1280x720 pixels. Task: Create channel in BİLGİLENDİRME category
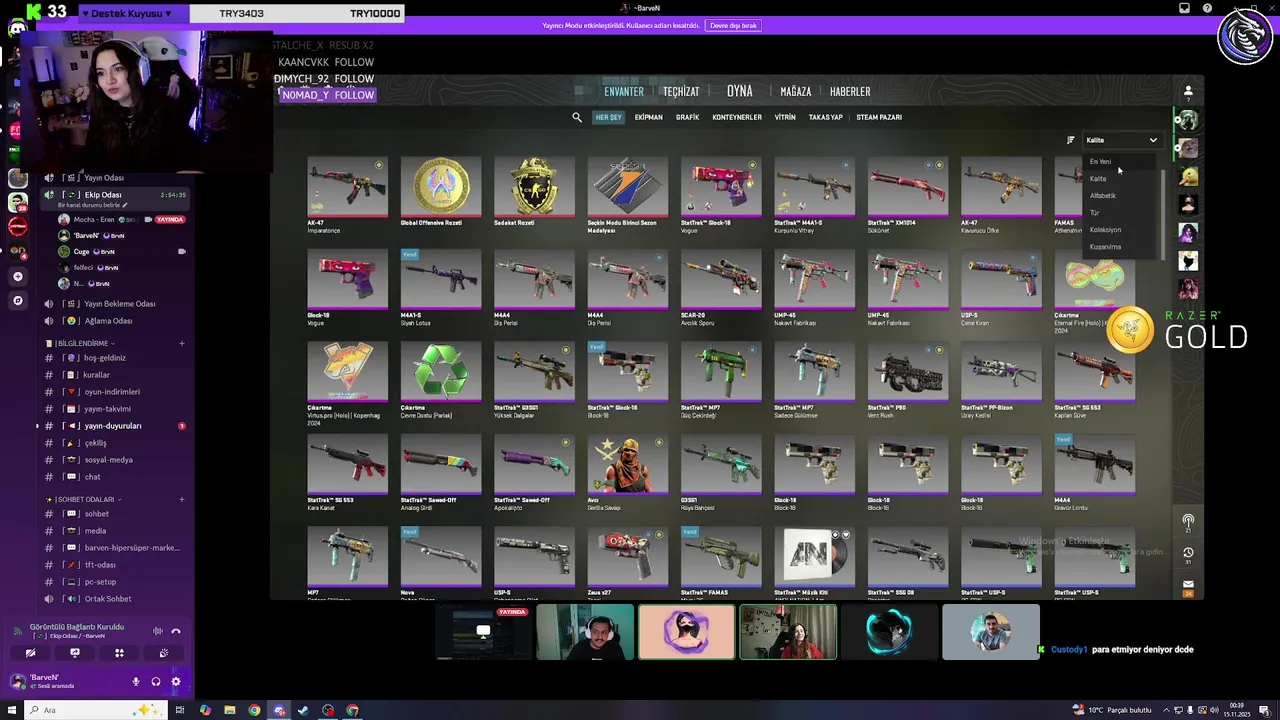181,343
